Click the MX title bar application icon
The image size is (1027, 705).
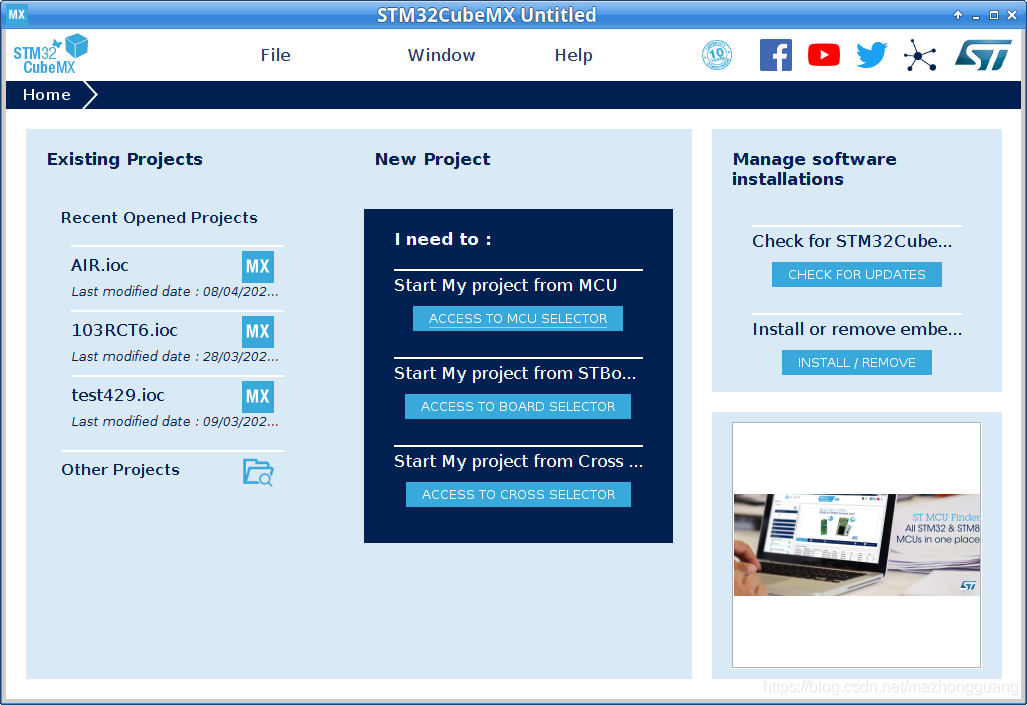pyautogui.click(x=16, y=14)
